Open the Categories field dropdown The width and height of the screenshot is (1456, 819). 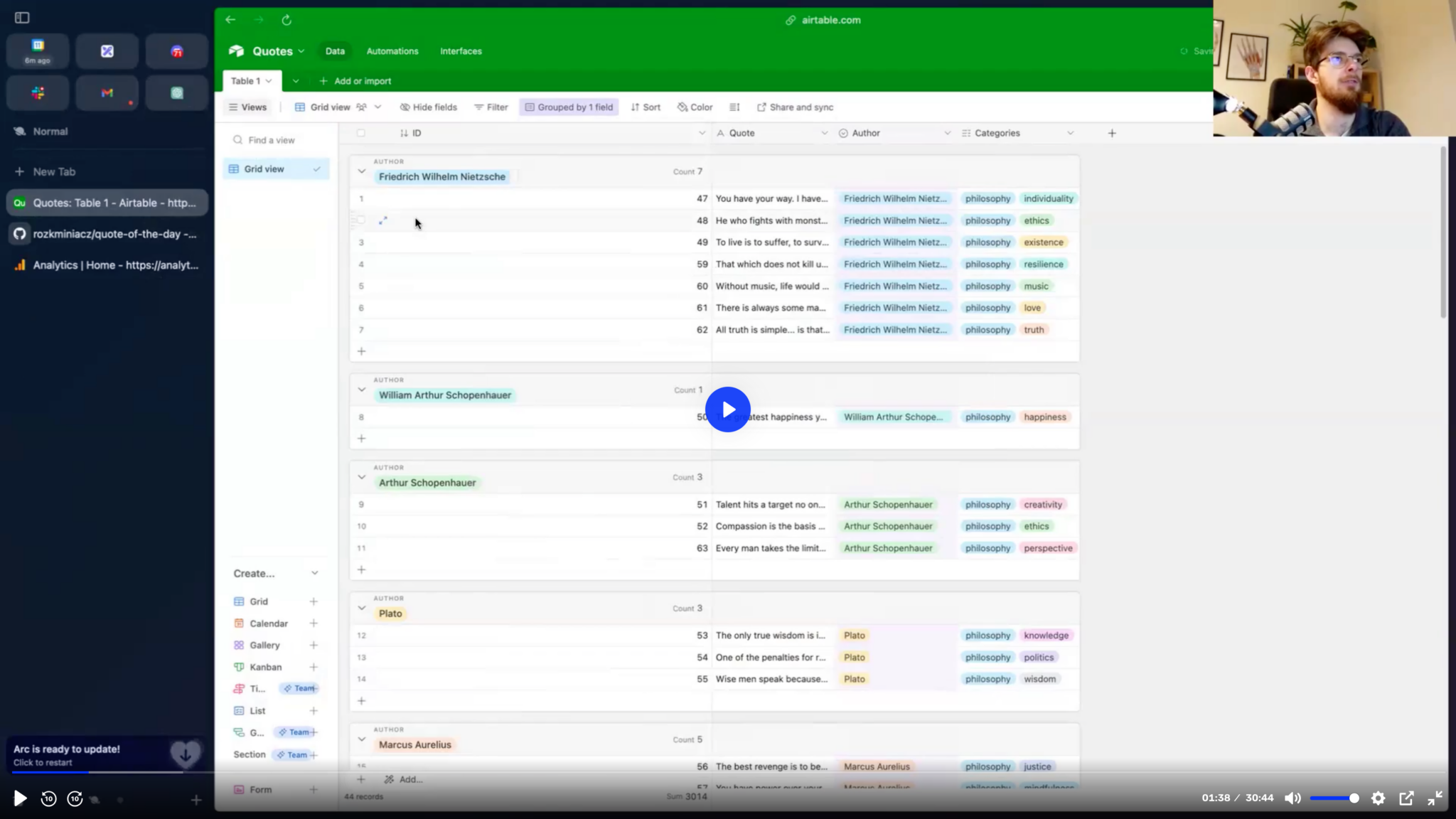1070,133
